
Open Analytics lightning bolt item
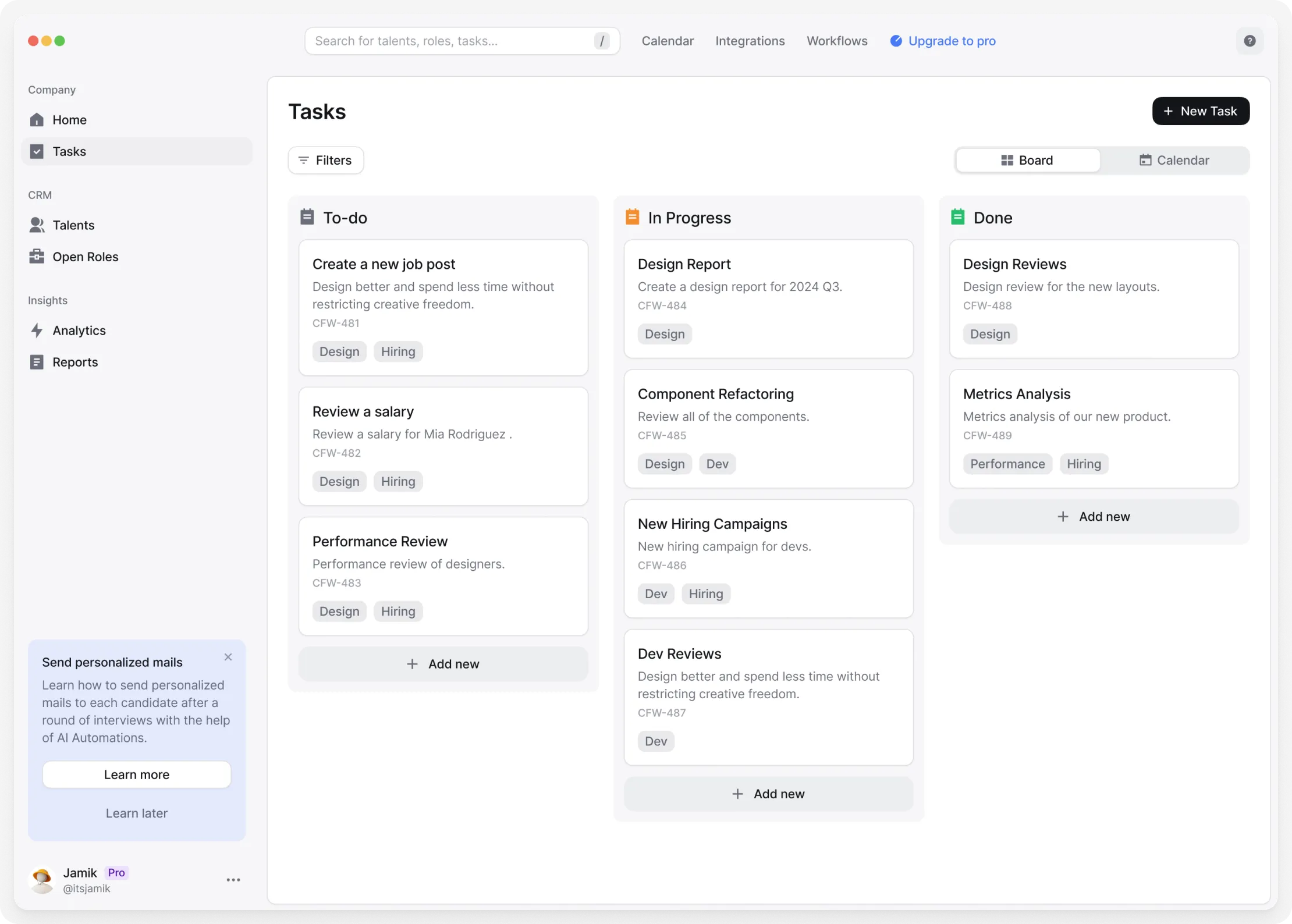tap(79, 330)
